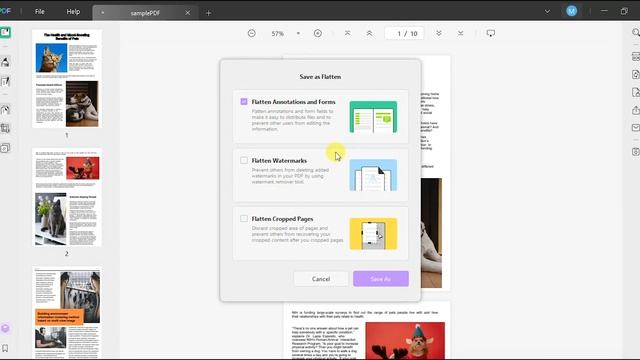Select the Crop Pages tool in left sidebar

[x=5, y=129]
